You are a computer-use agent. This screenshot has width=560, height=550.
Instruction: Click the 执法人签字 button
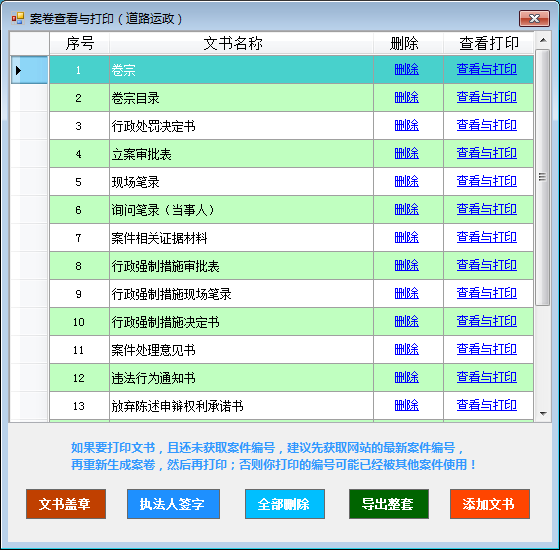coord(173,504)
